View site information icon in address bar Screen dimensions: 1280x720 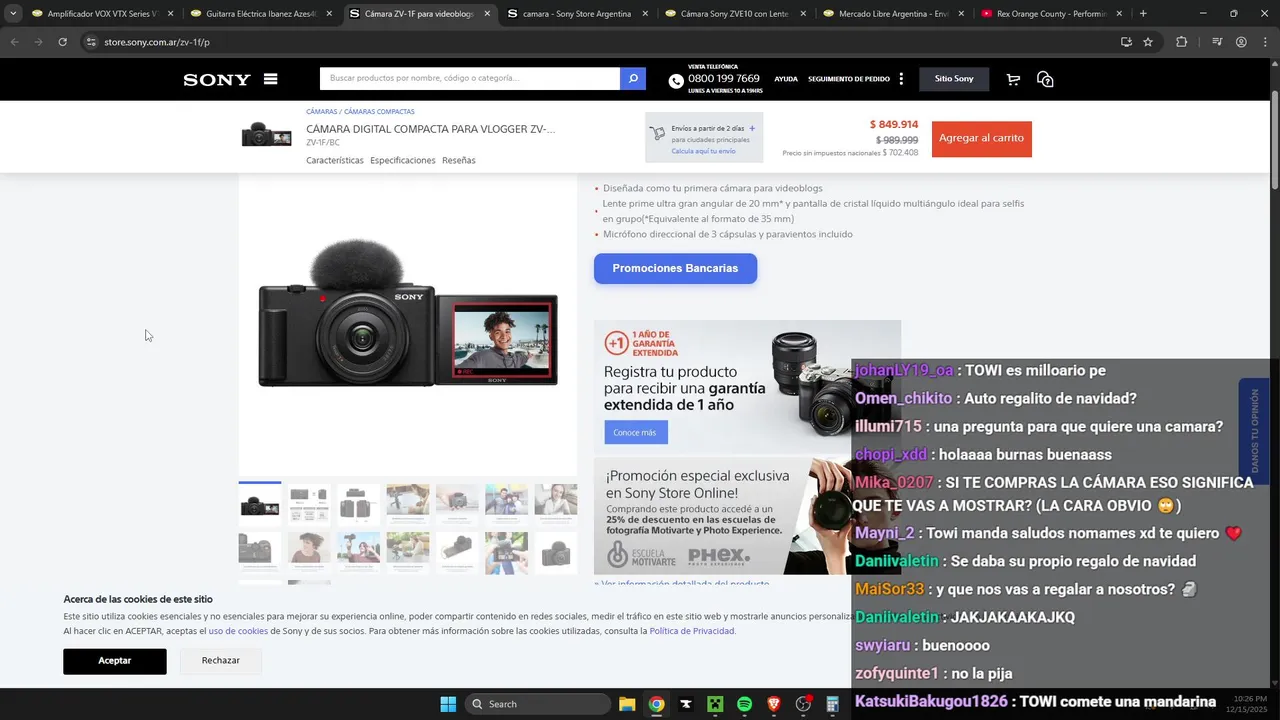click(x=91, y=42)
